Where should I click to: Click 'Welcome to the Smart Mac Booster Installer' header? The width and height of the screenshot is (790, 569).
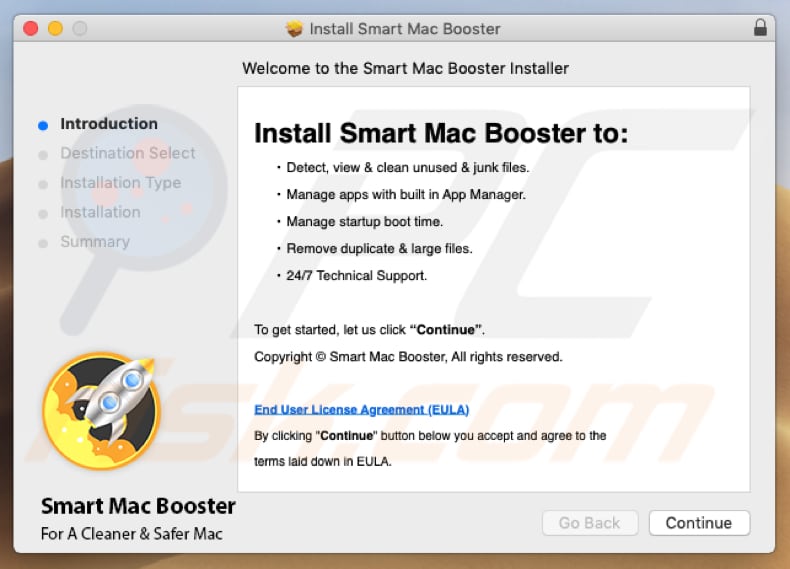tap(405, 68)
